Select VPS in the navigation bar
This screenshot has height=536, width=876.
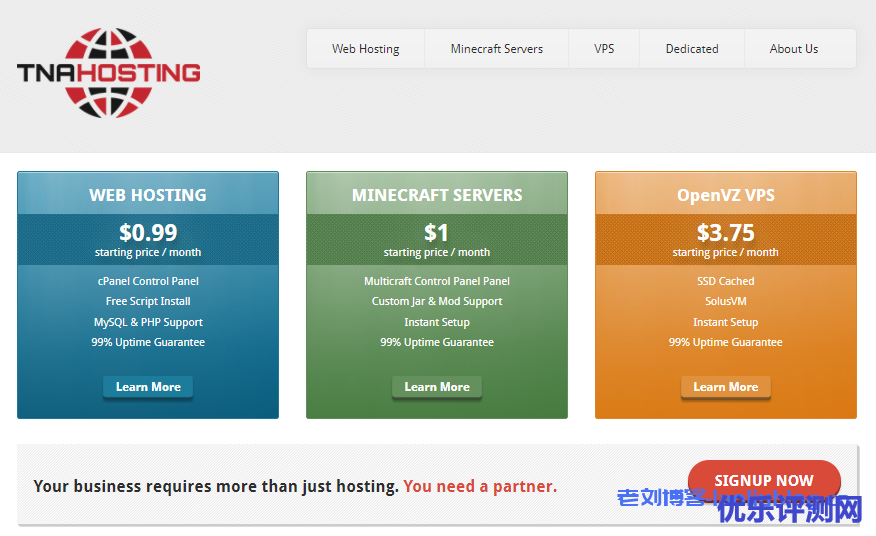pos(604,49)
